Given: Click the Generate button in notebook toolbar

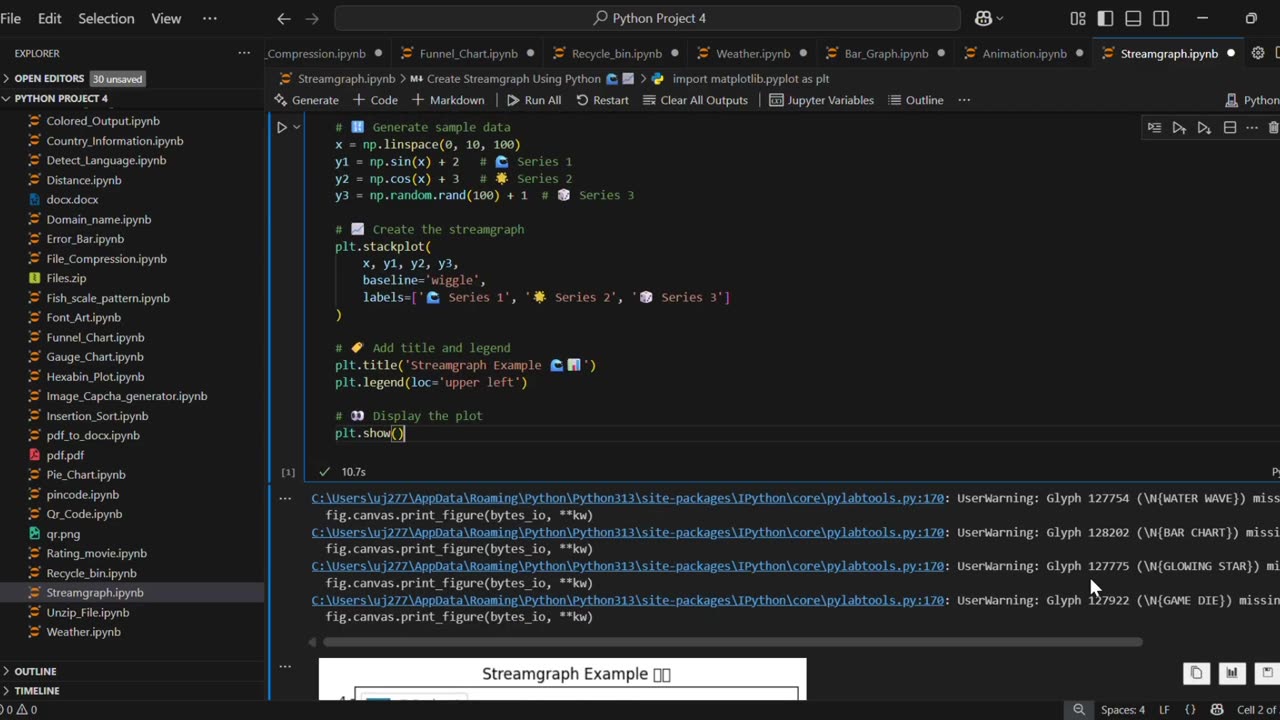Looking at the screenshot, I should tap(307, 100).
